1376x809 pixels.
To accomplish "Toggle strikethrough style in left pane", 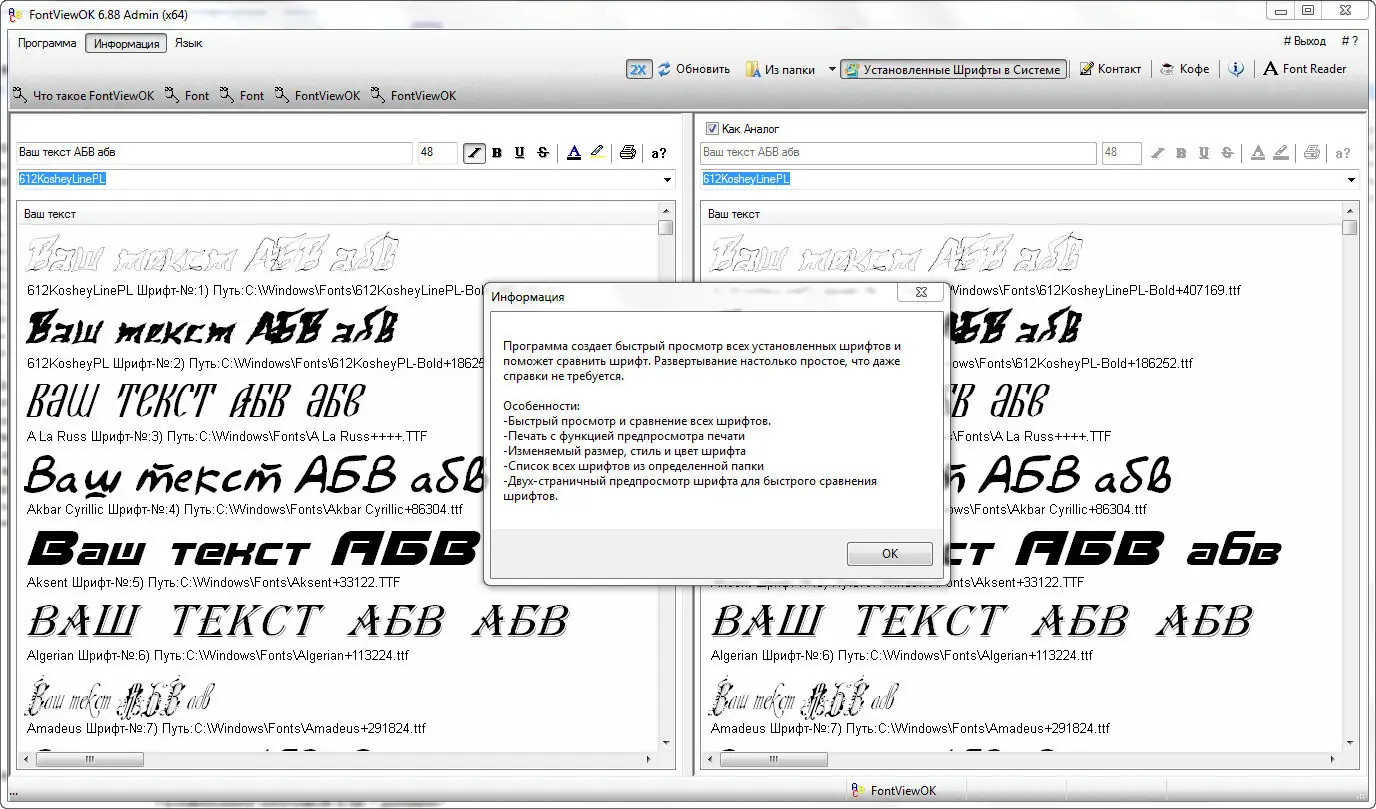I will (x=543, y=153).
